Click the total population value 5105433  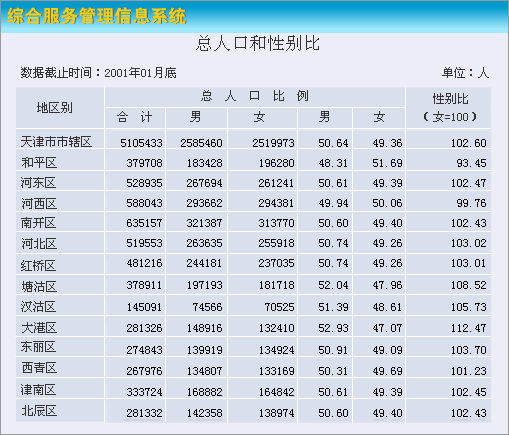(141, 143)
